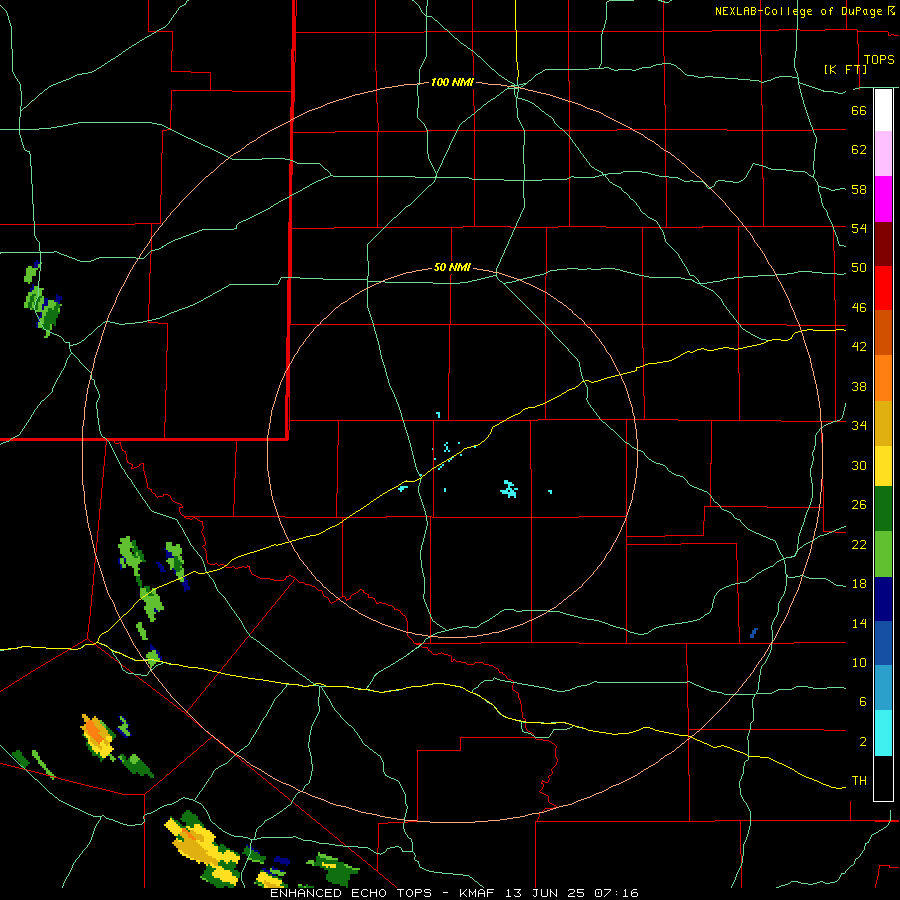900x900 pixels.
Task: Click the 50 NMI range ring label
Action: (452, 267)
